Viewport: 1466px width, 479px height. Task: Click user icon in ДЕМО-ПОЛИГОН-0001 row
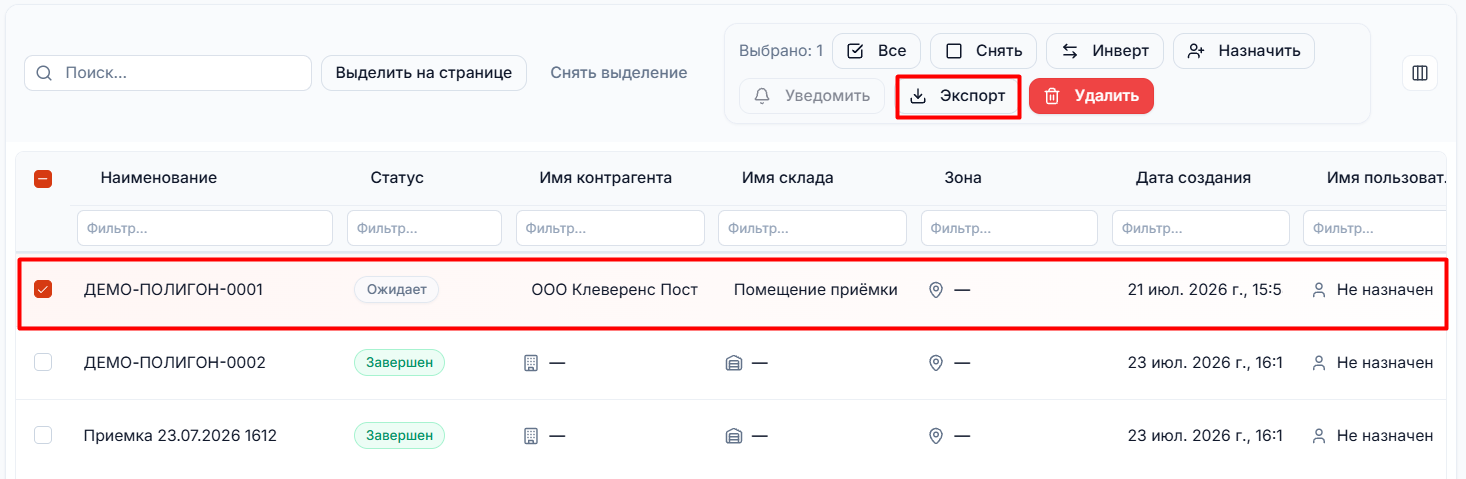[x=1319, y=290]
